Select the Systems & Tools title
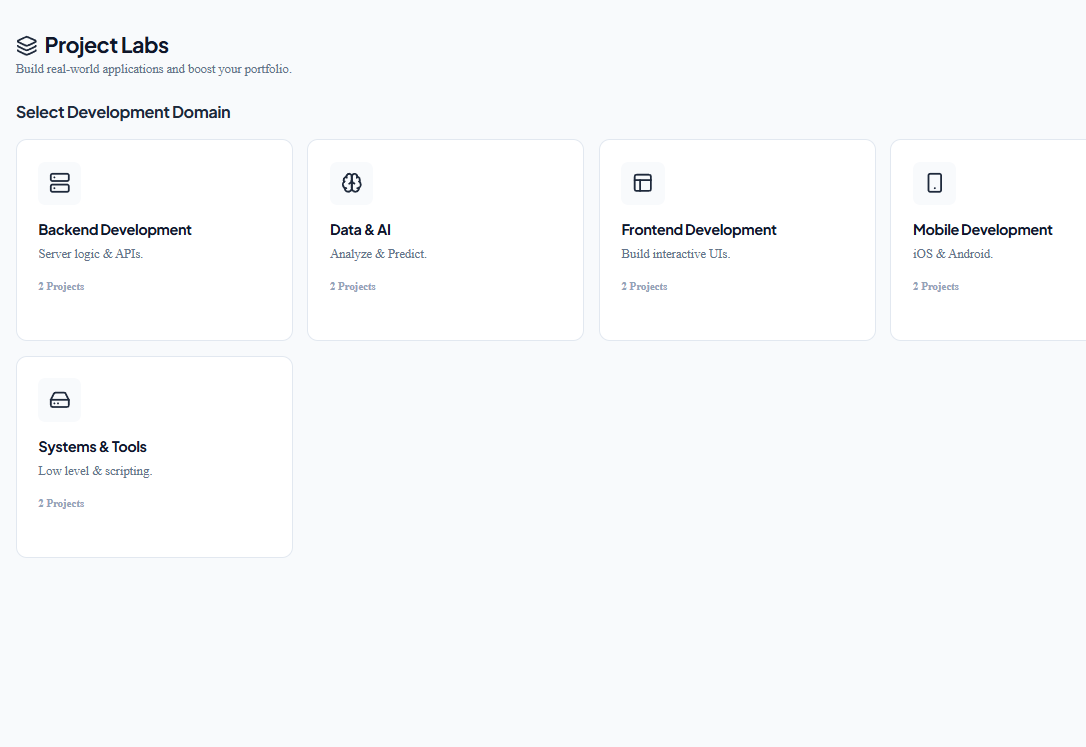Viewport: 1086px width, 747px height. 93,447
